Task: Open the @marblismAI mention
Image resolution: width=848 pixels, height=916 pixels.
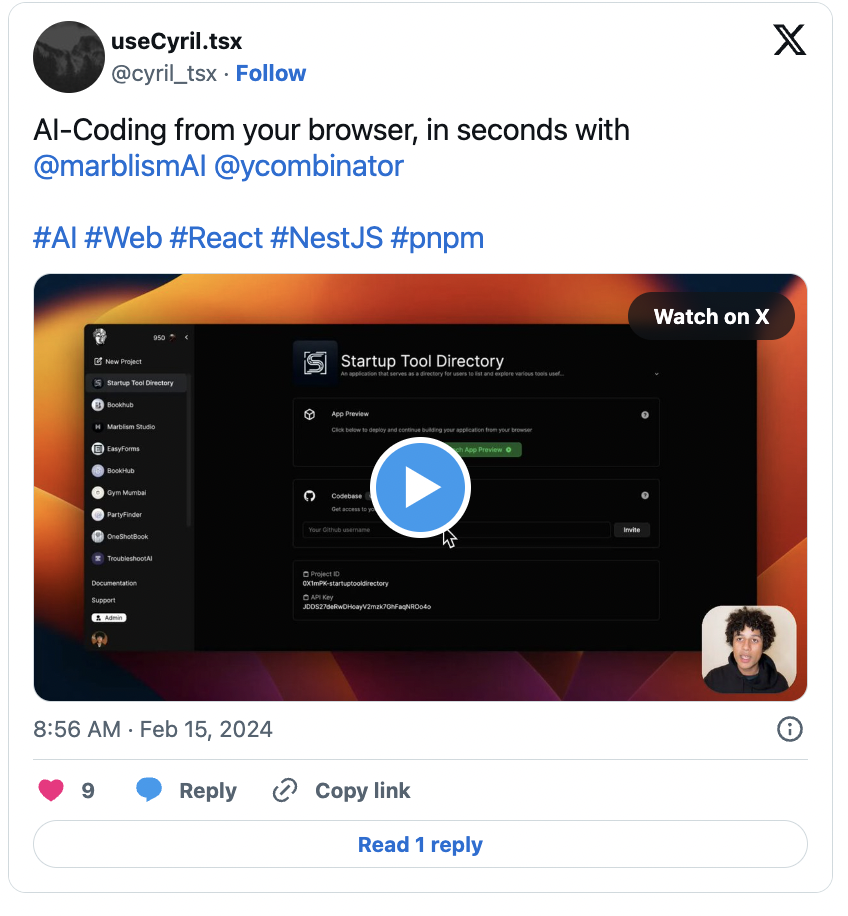Action: 120,166
